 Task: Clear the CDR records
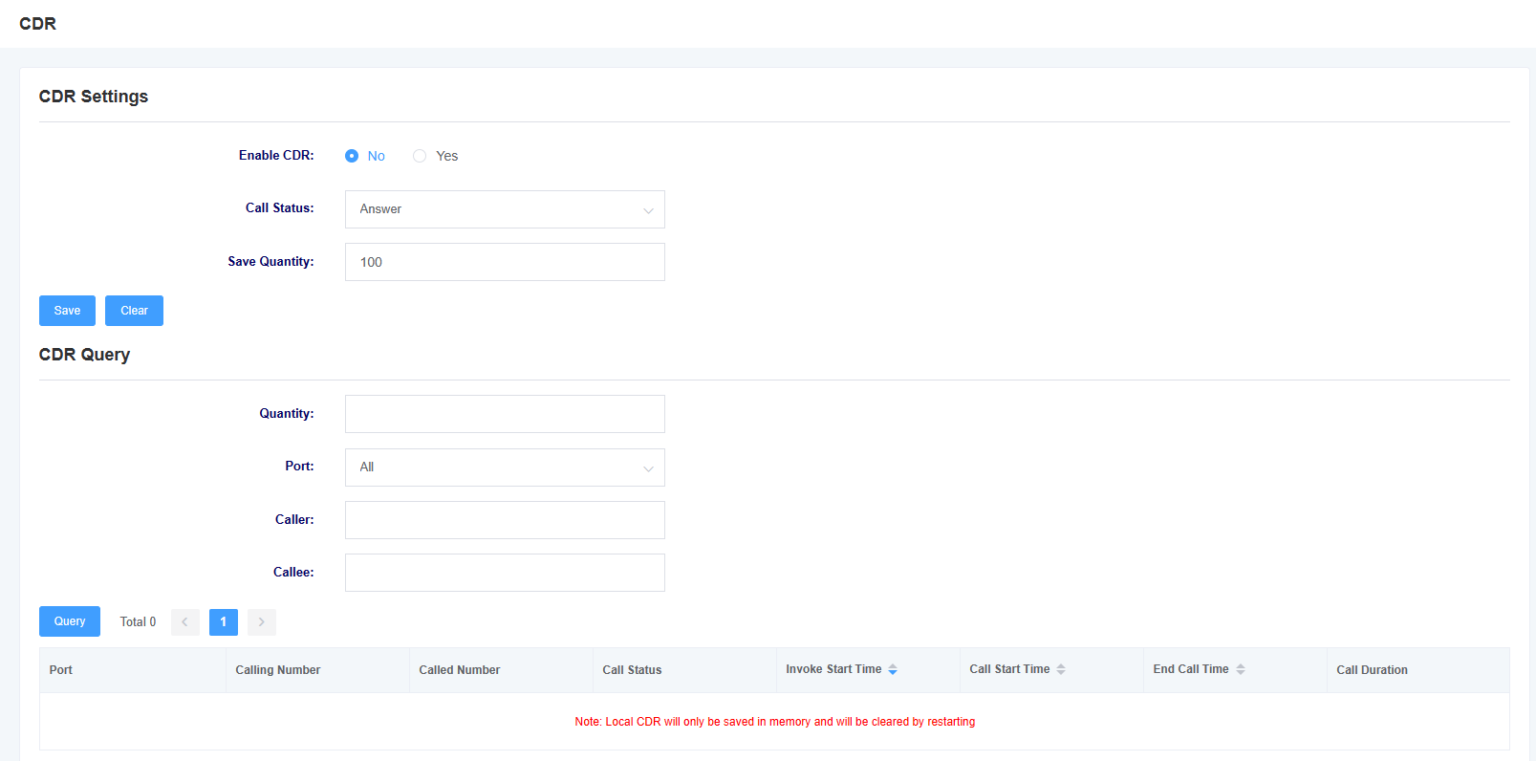pos(134,311)
